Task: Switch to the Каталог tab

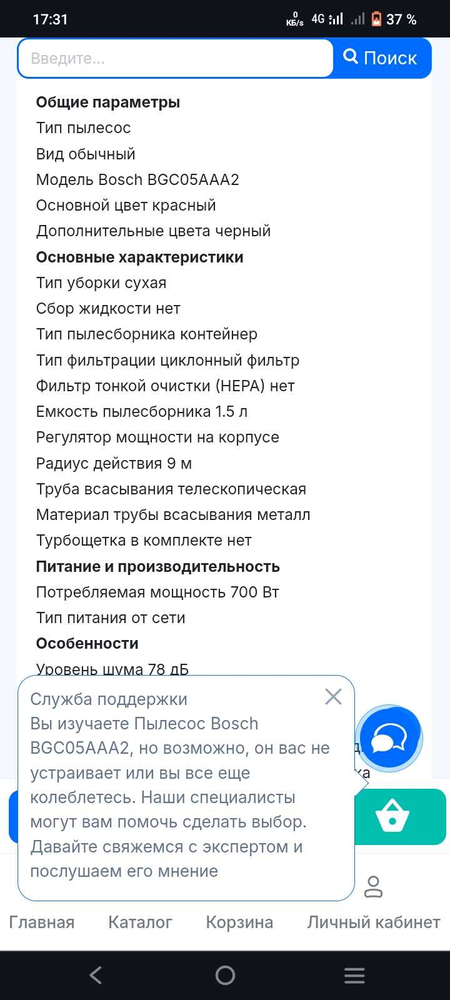Action: tap(140, 922)
